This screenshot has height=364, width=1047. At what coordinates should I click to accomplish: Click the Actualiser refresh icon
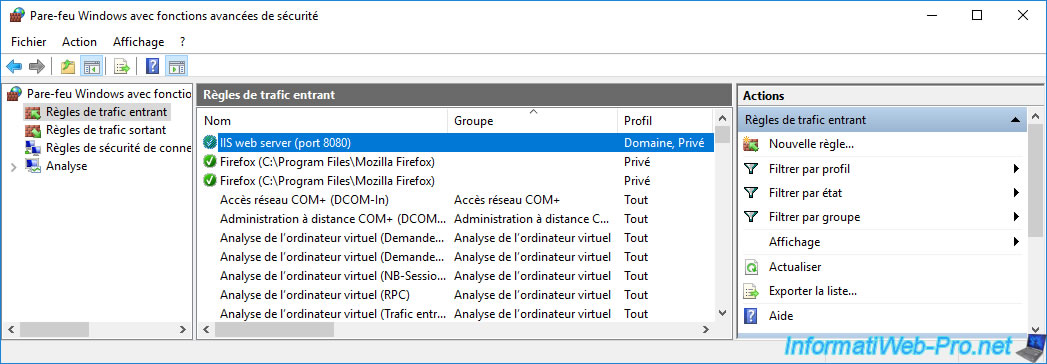click(751, 267)
